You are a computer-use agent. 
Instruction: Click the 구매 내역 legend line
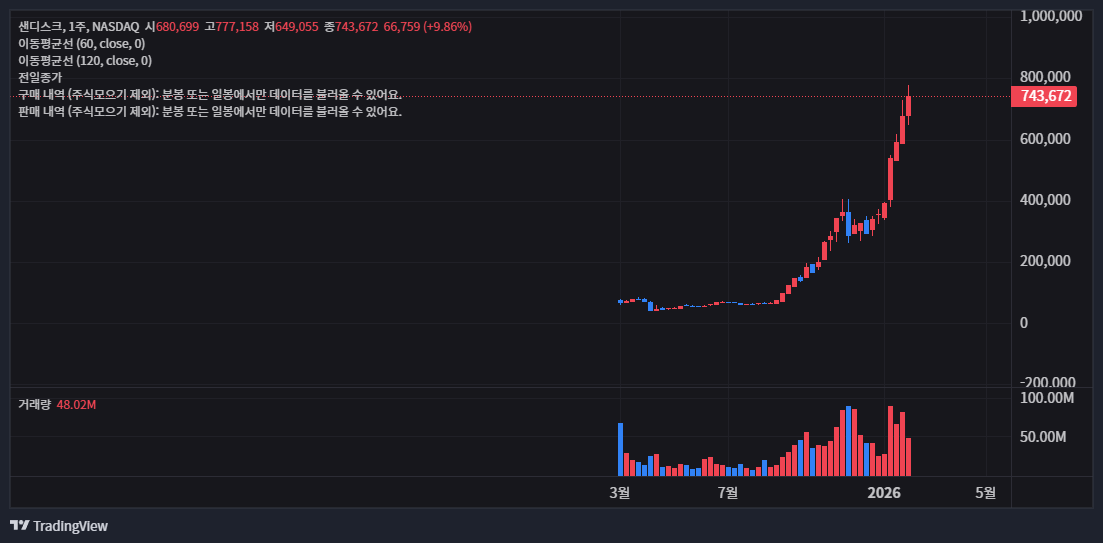pos(209,94)
